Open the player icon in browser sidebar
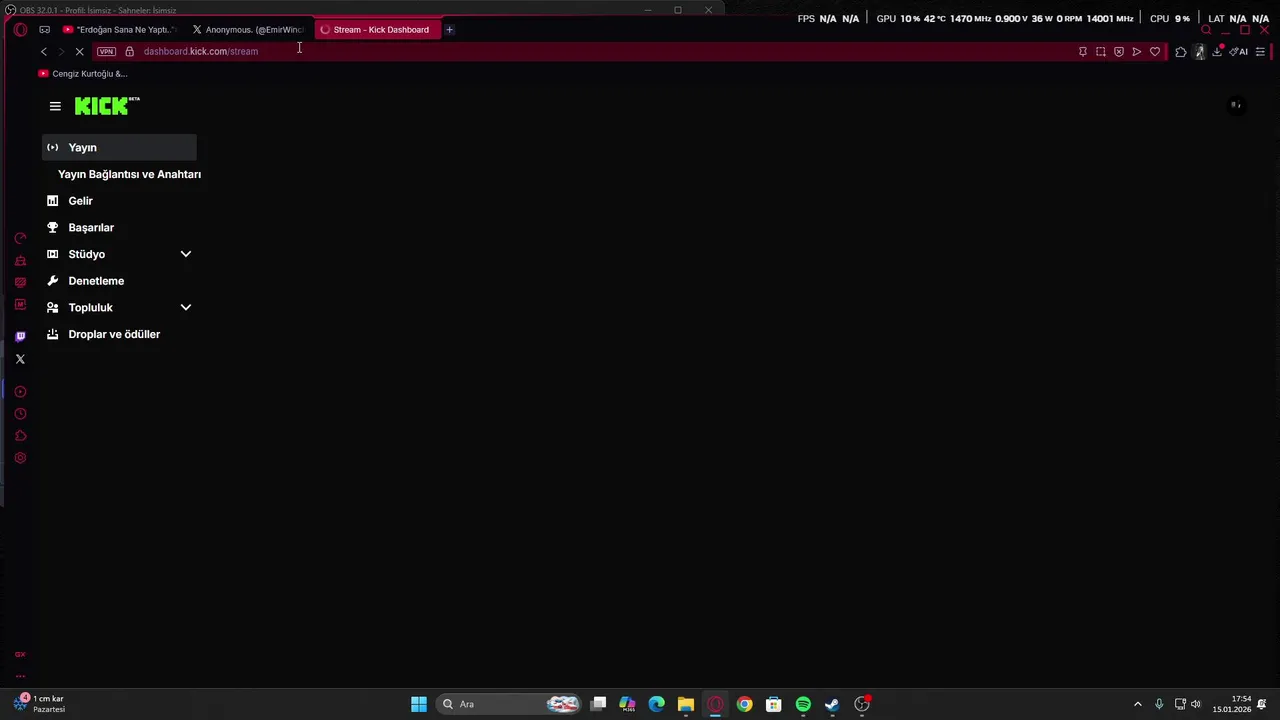This screenshot has height=720, width=1280. (20, 392)
